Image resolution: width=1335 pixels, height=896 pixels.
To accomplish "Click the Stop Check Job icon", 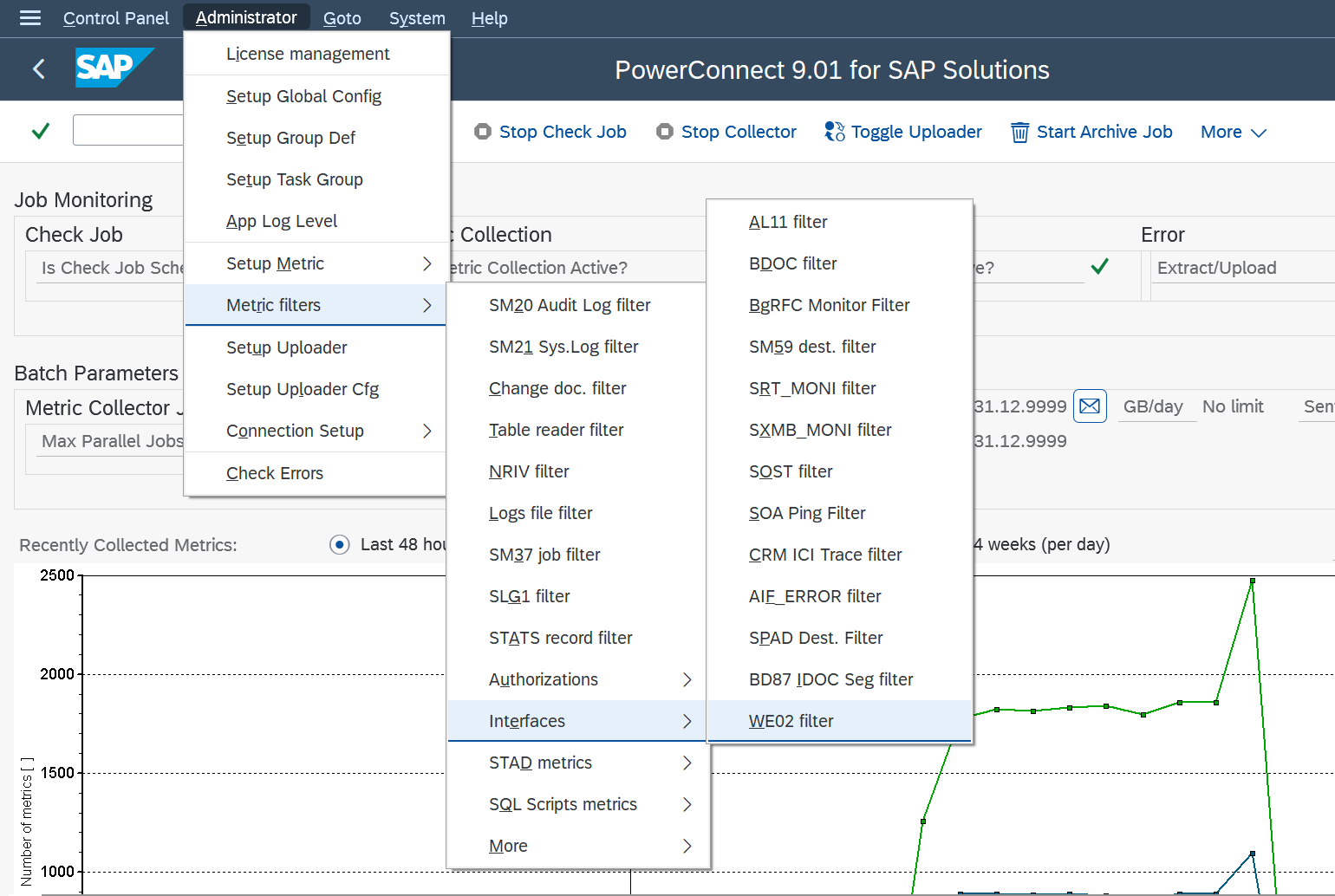I will [x=483, y=132].
